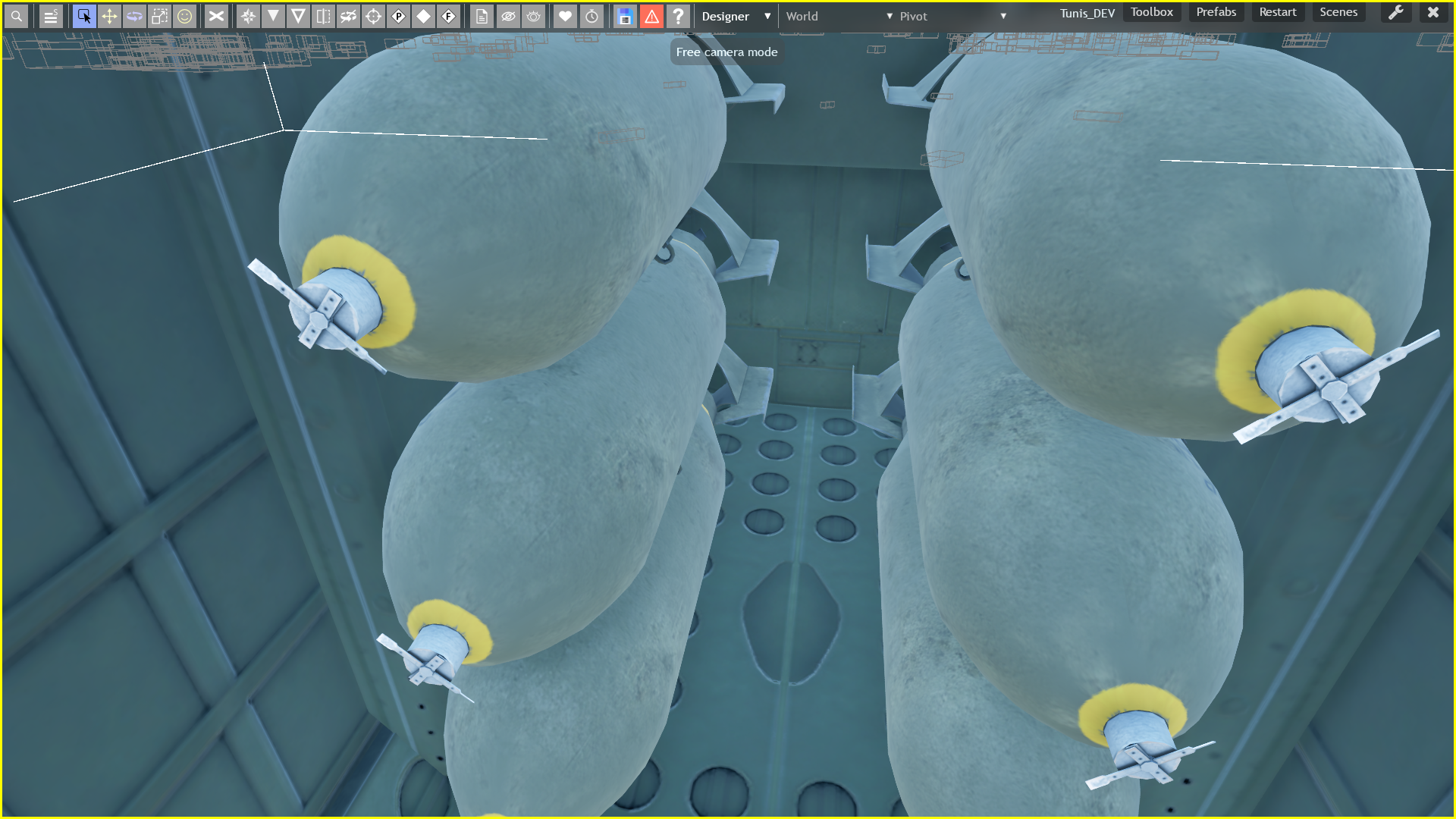
Task: Open the red warning triangle alerts
Action: [651, 16]
